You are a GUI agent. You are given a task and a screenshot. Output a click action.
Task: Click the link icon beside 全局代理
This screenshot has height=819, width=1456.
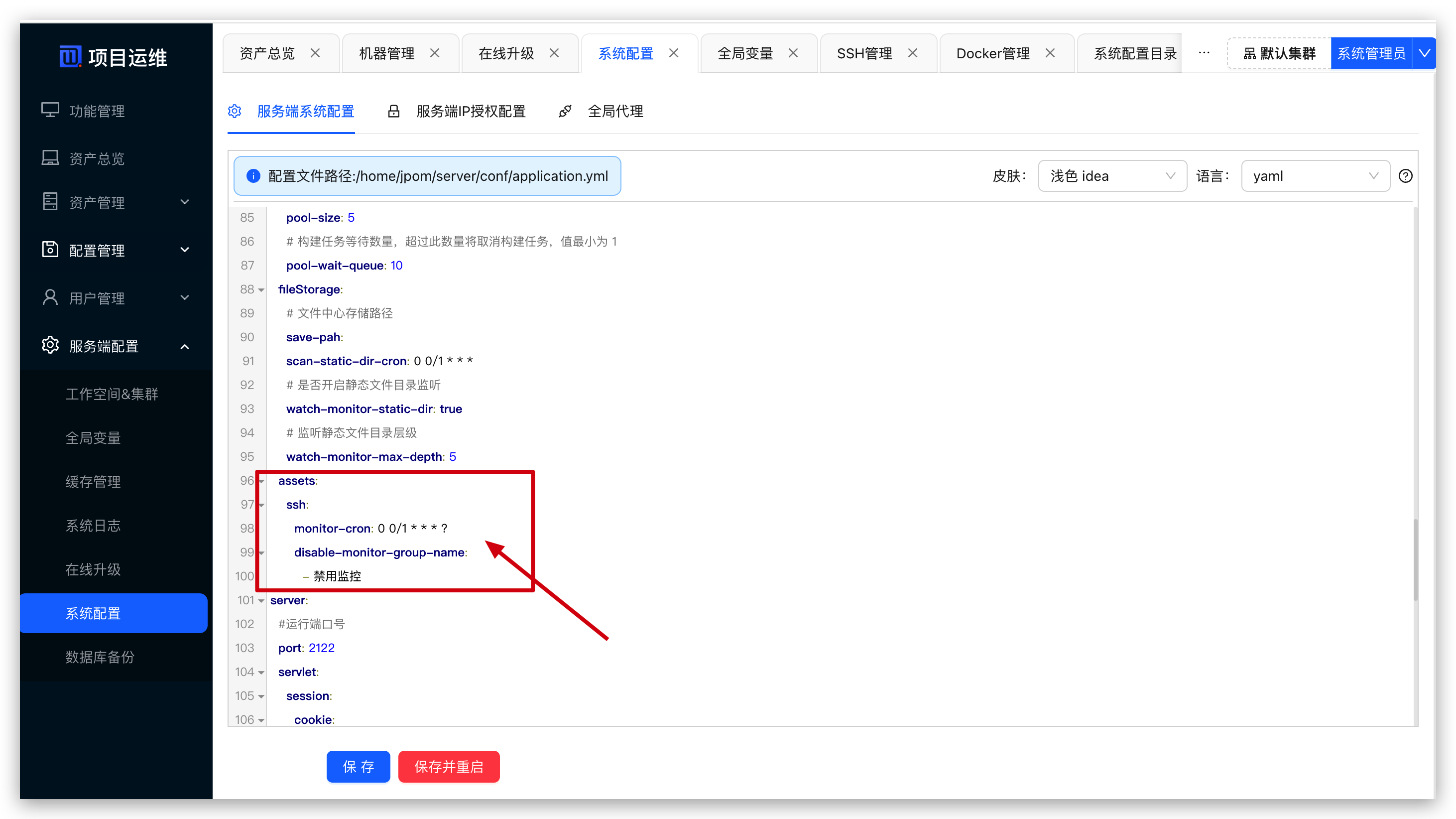(x=565, y=111)
